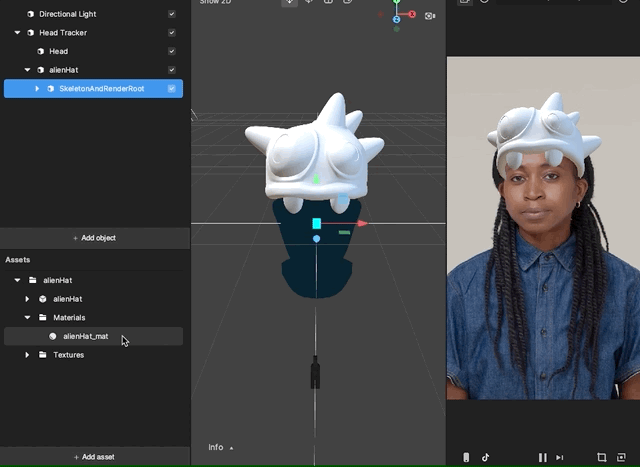Select the alienHat scene object label
640x467 pixels.
pyautogui.click(x=64, y=70)
